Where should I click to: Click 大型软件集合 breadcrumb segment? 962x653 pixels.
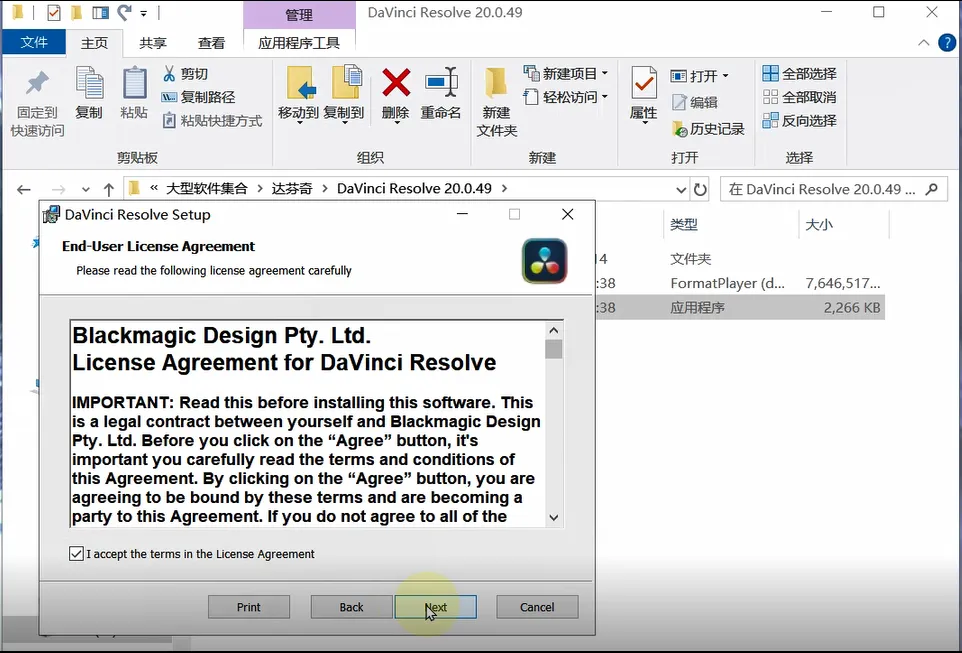[x=207, y=188]
